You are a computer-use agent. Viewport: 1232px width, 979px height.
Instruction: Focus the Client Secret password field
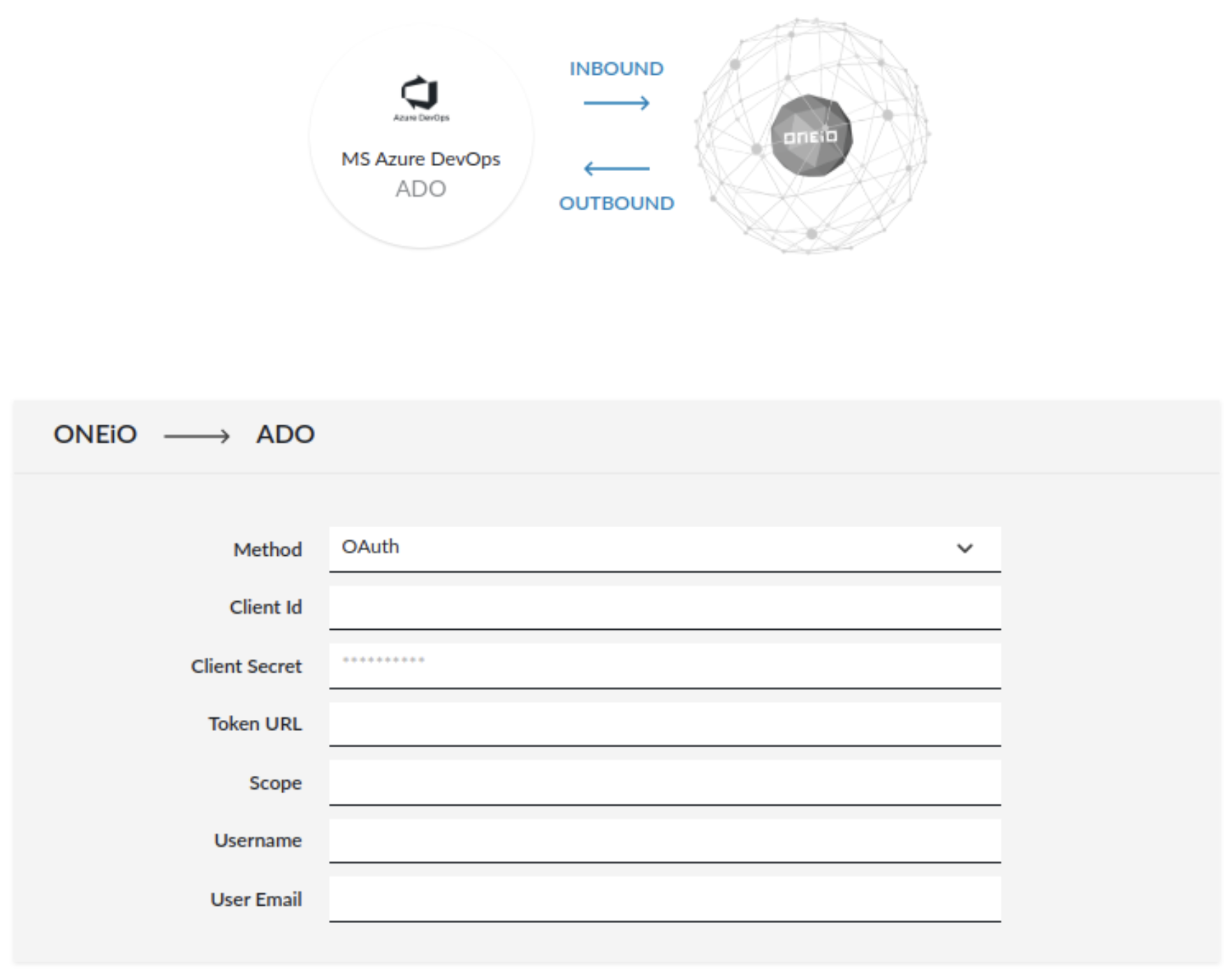[664, 666]
